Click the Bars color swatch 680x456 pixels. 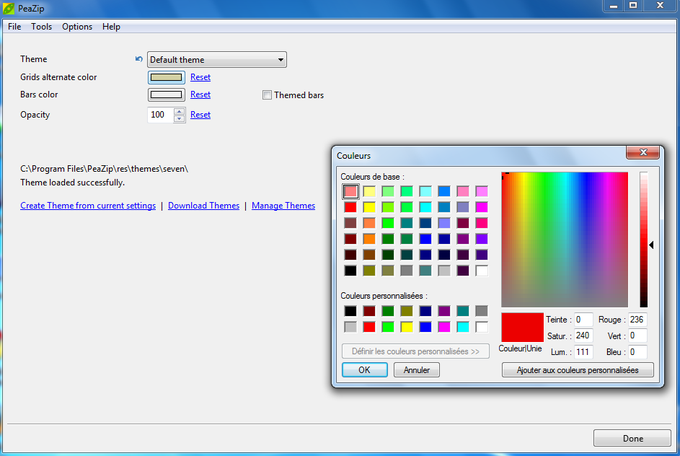coord(166,95)
